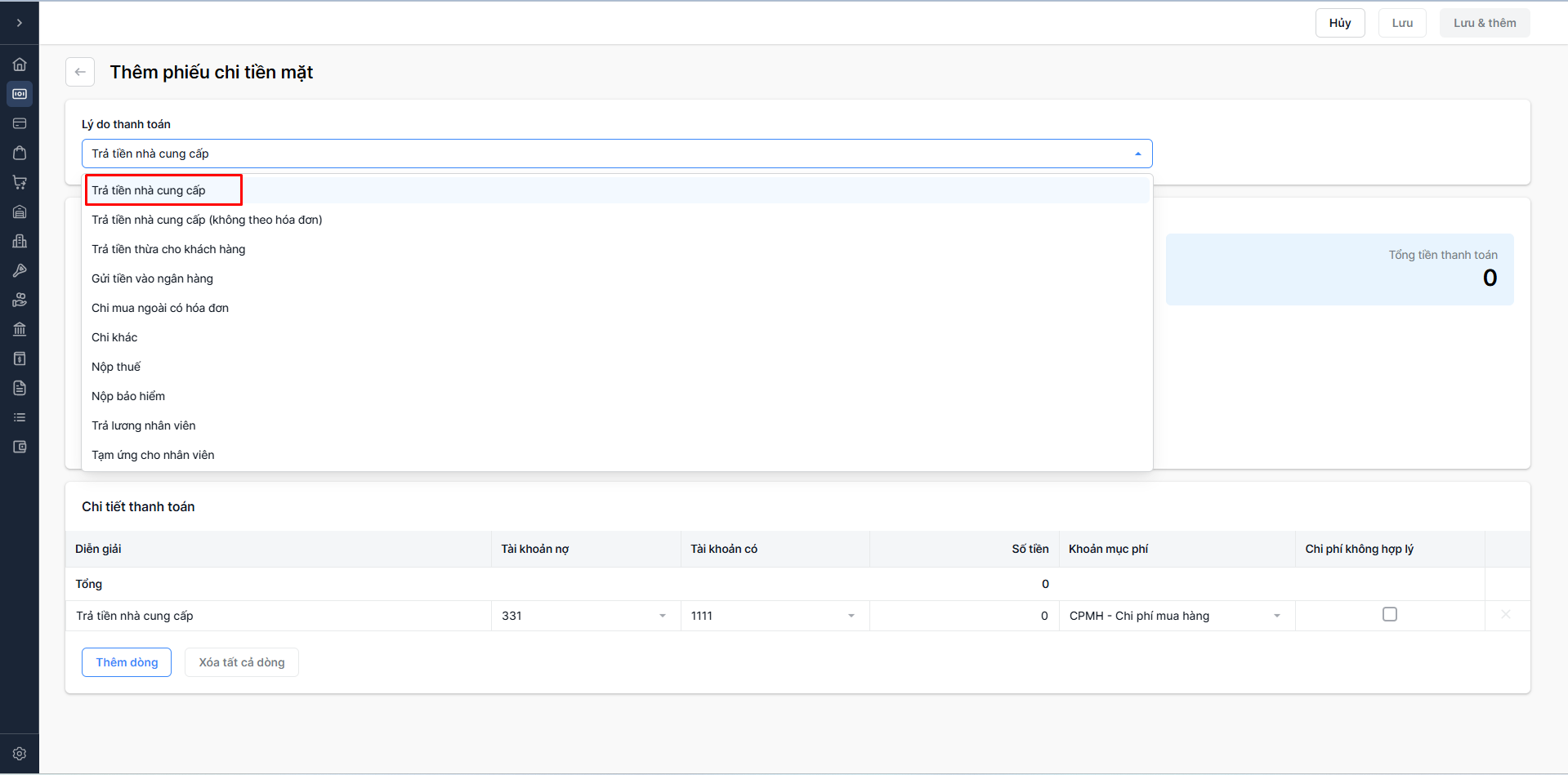
Task: Click the Hủy button
Action: pos(1339,23)
